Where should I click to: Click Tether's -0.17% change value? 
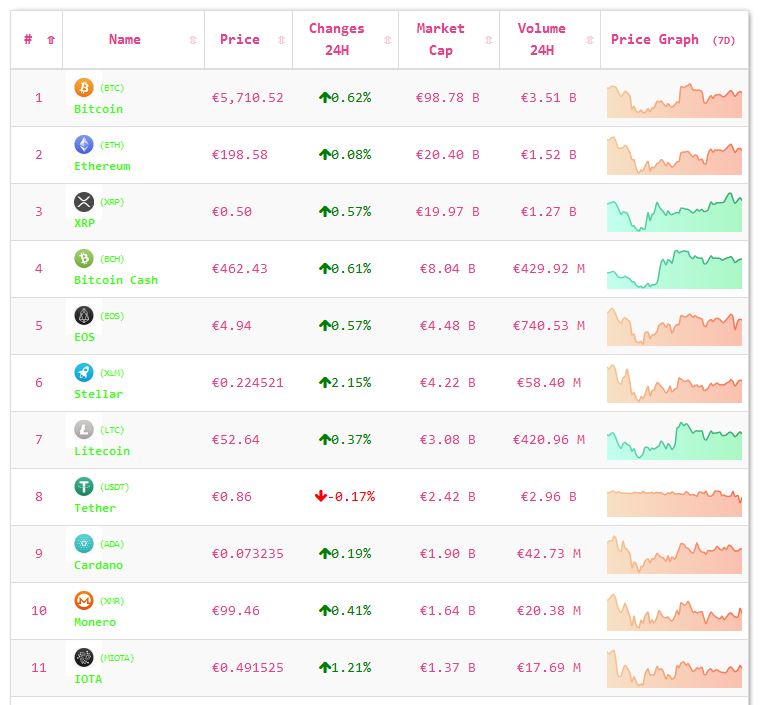coord(344,496)
